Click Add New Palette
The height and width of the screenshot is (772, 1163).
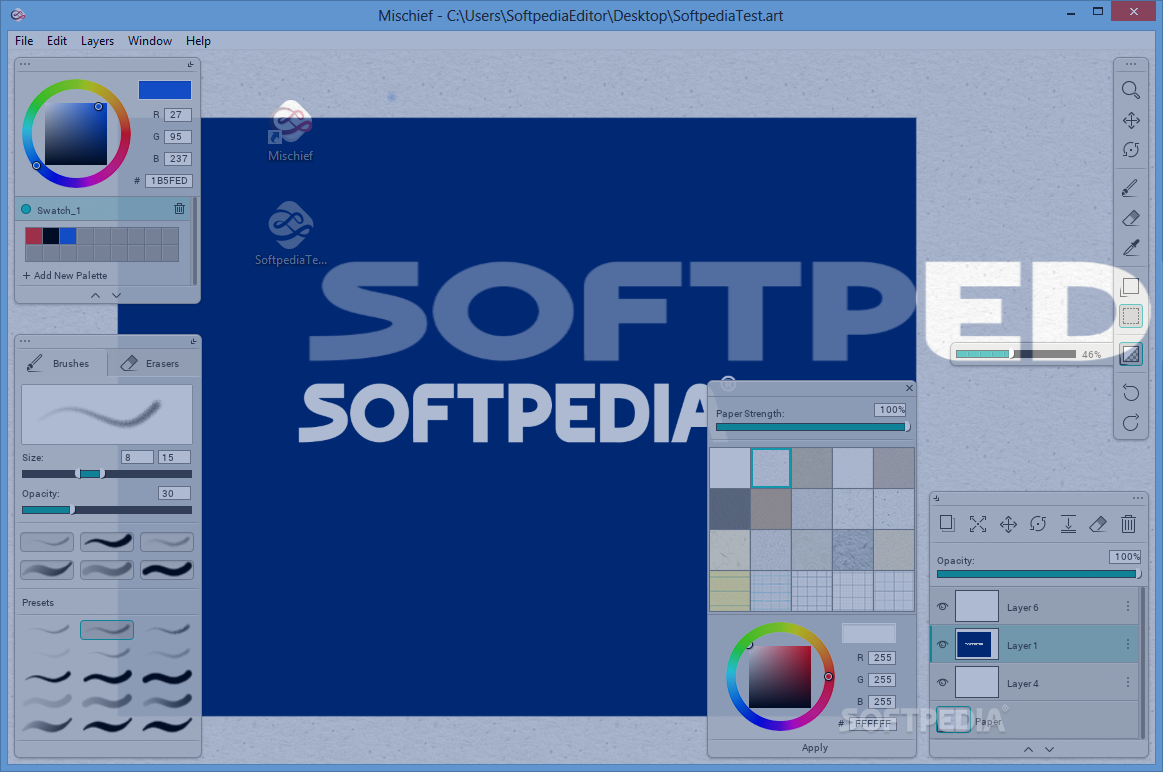(x=65, y=275)
